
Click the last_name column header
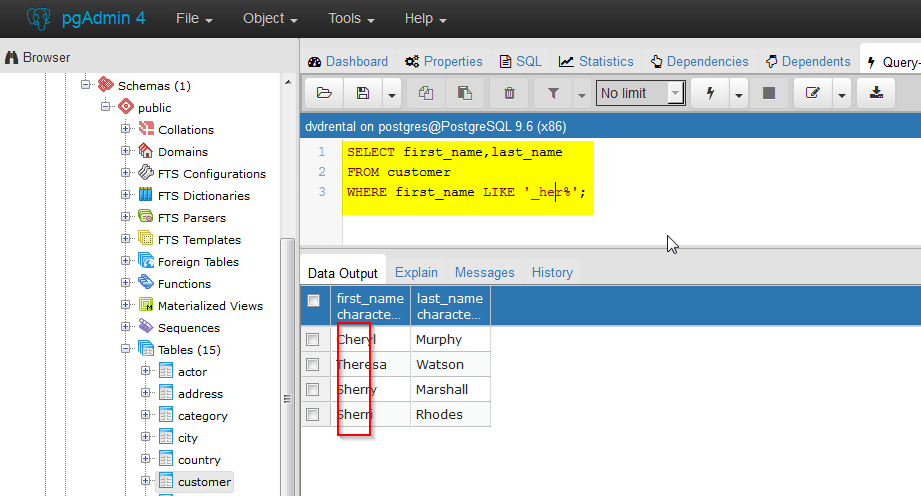pos(450,306)
